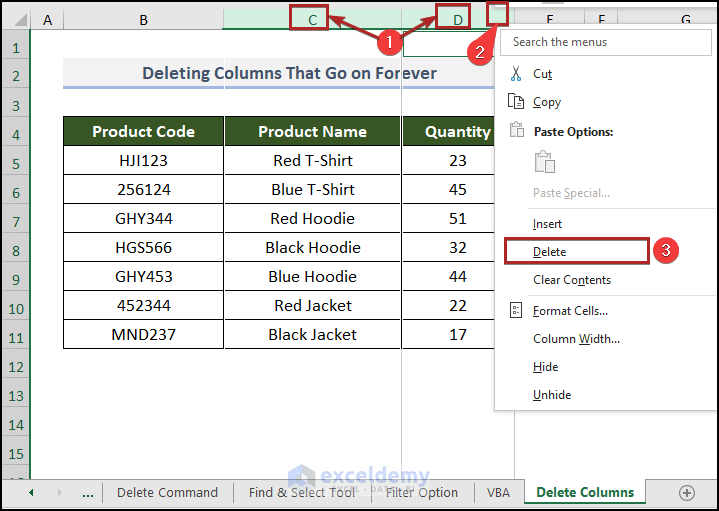Click the Red Hoodie cell
The image size is (719, 511).
click(x=312, y=218)
